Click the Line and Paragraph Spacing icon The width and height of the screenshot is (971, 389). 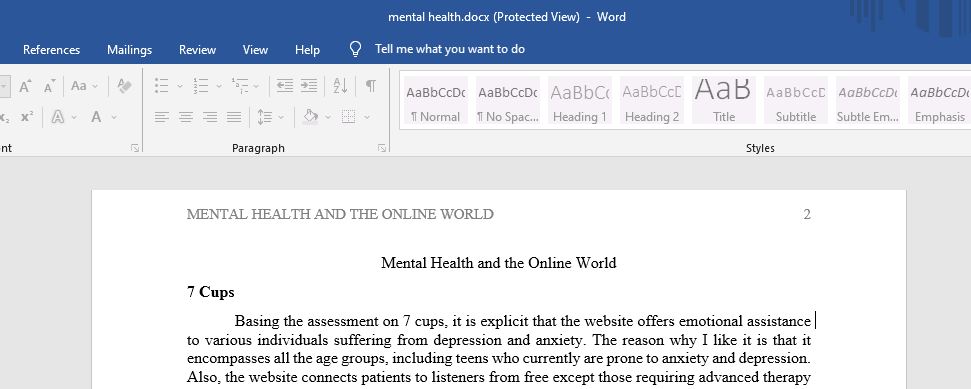(264, 116)
